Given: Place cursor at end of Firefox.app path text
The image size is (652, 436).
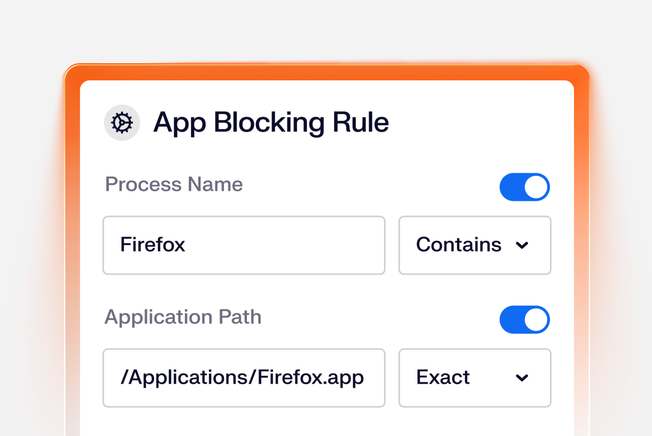Looking at the screenshot, I should click(365, 378).
